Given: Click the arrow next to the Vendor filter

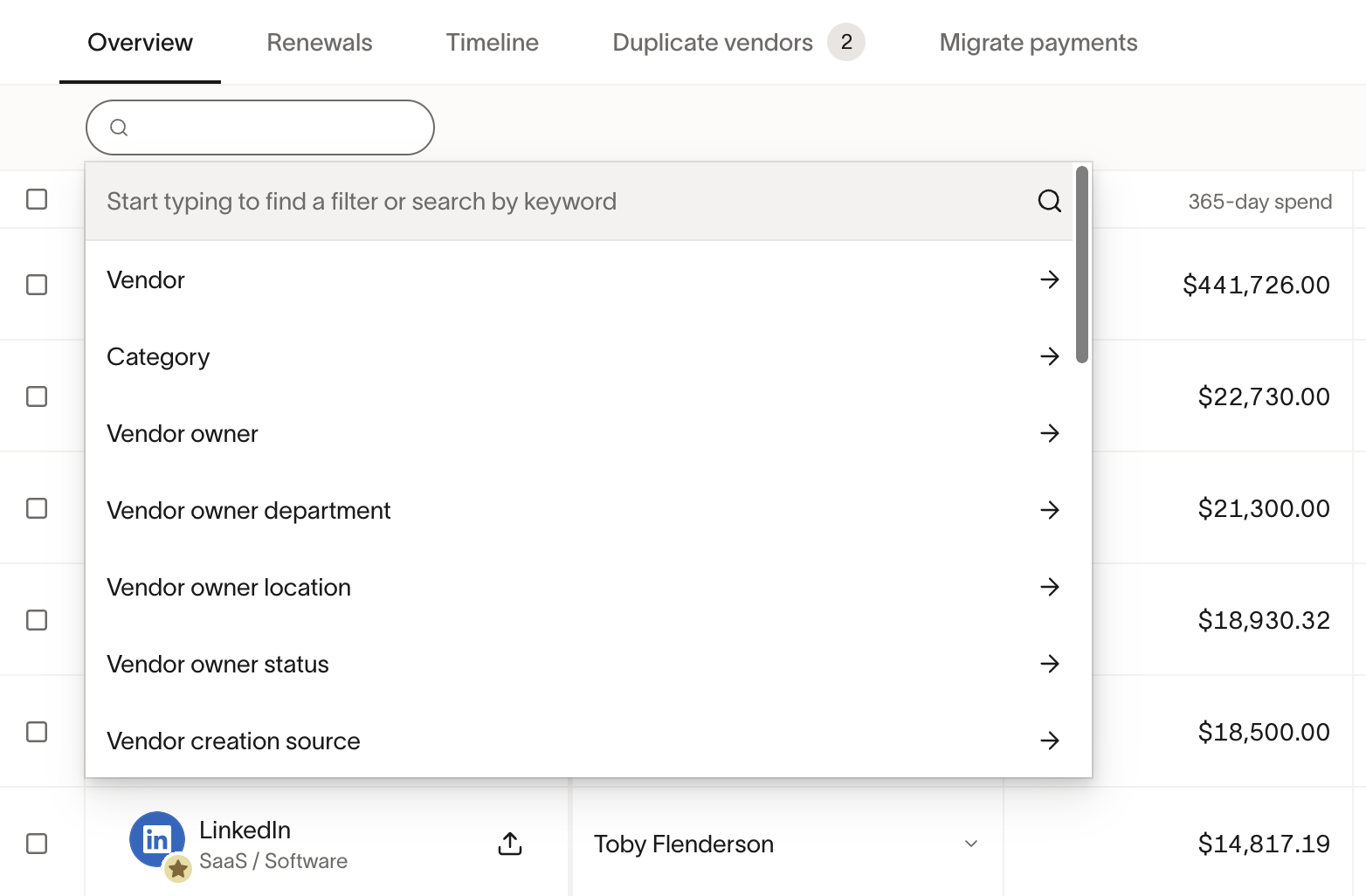Looking at the screenshot, I should 1050,279.
